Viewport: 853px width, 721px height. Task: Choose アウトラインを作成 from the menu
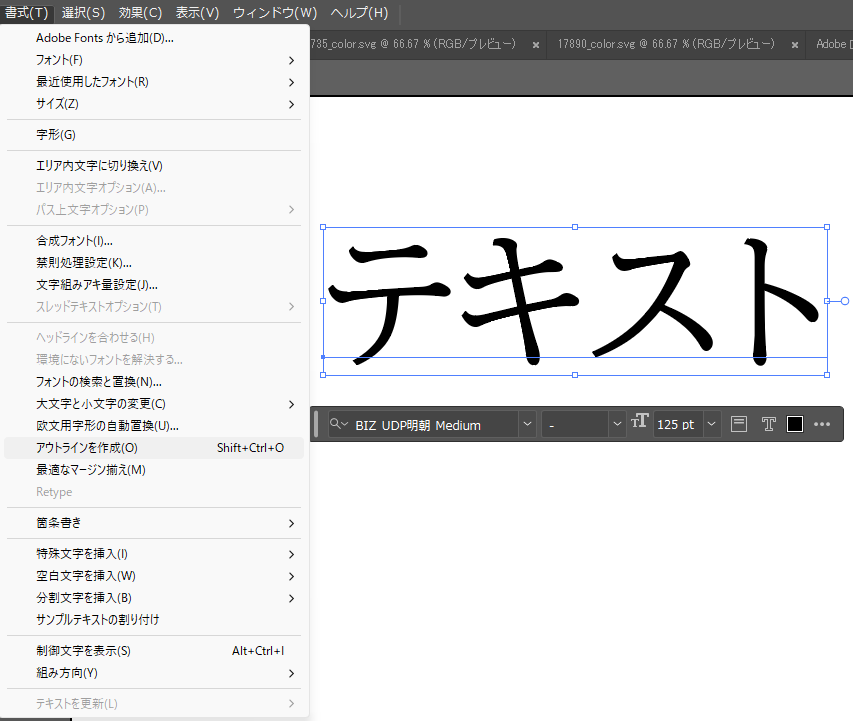click(x=87, y=448)
